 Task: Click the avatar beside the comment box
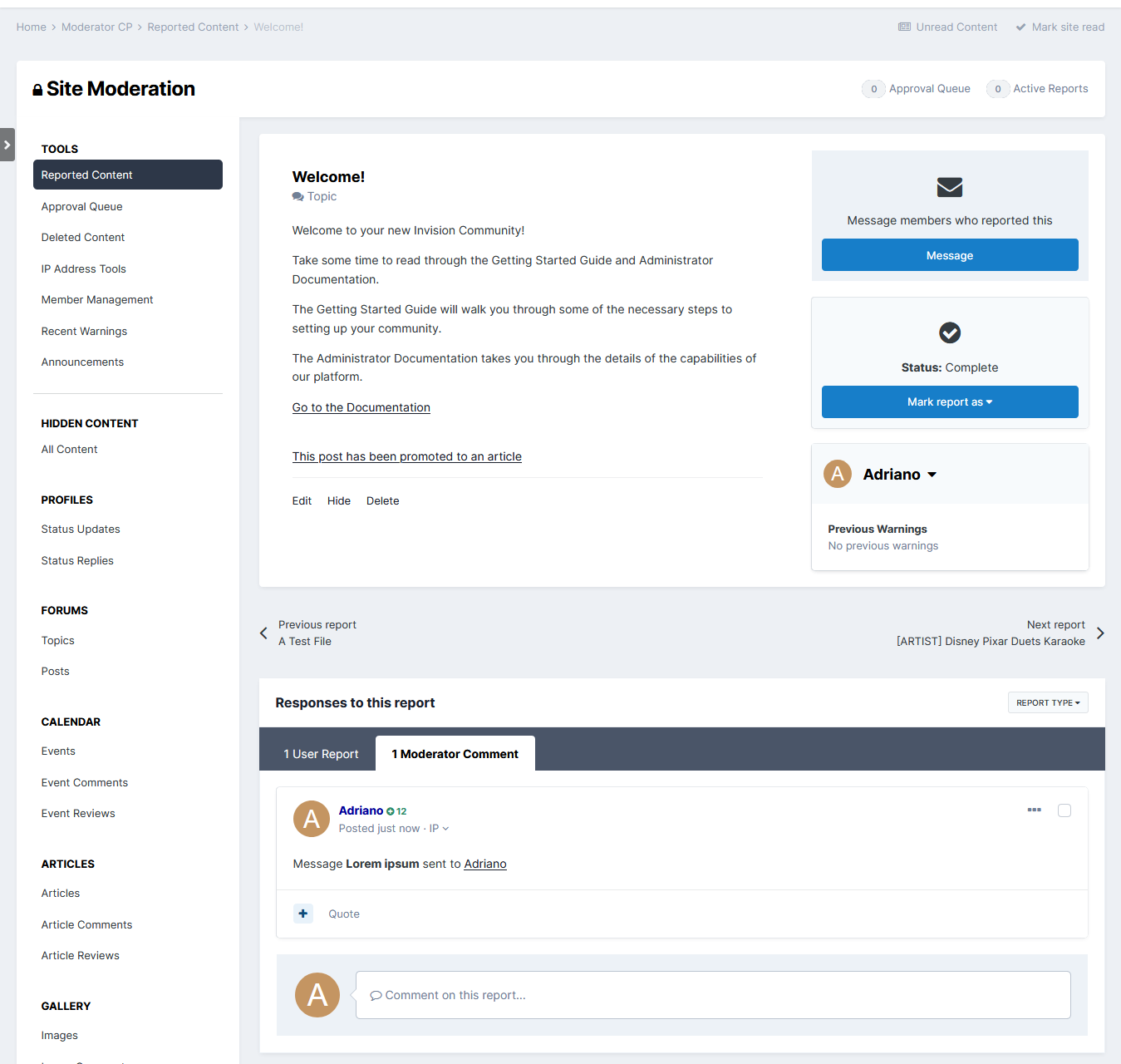coord(317,995)
